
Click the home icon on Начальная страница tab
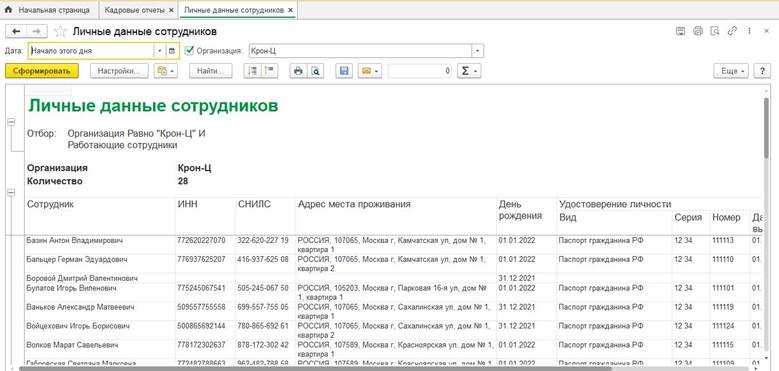pos(8,10)
